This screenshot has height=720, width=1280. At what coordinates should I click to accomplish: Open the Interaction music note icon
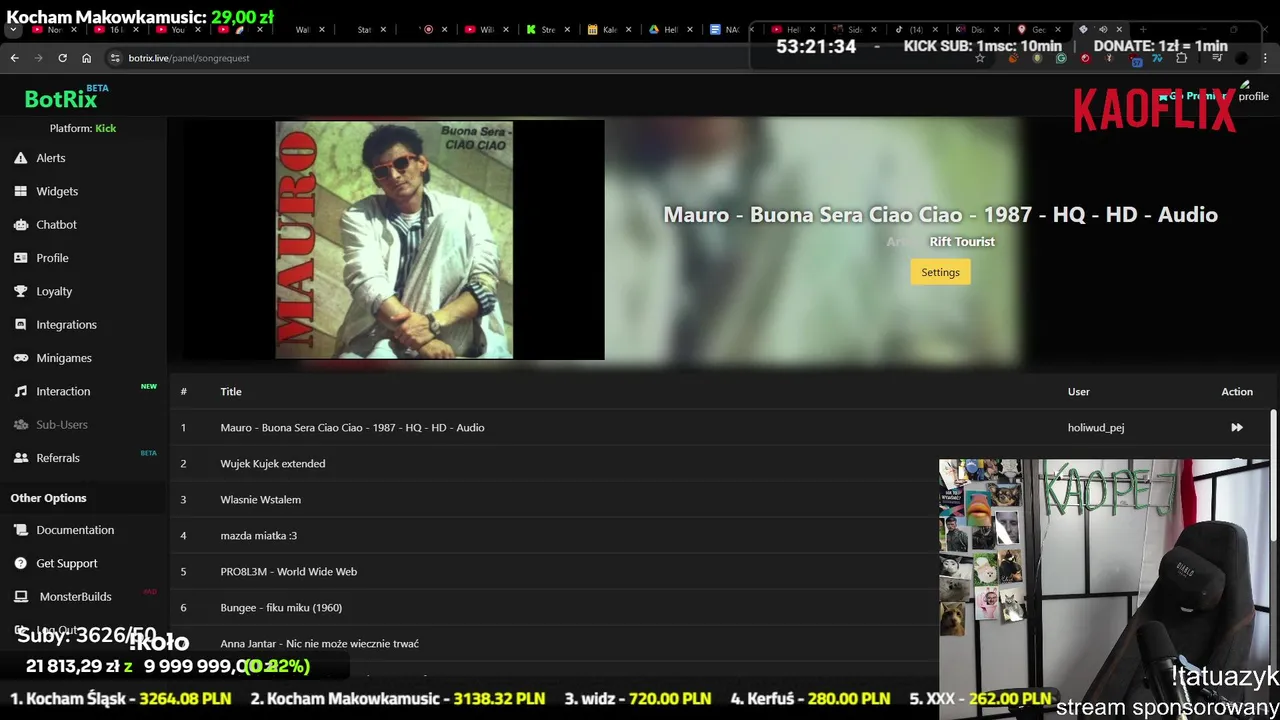20,391
